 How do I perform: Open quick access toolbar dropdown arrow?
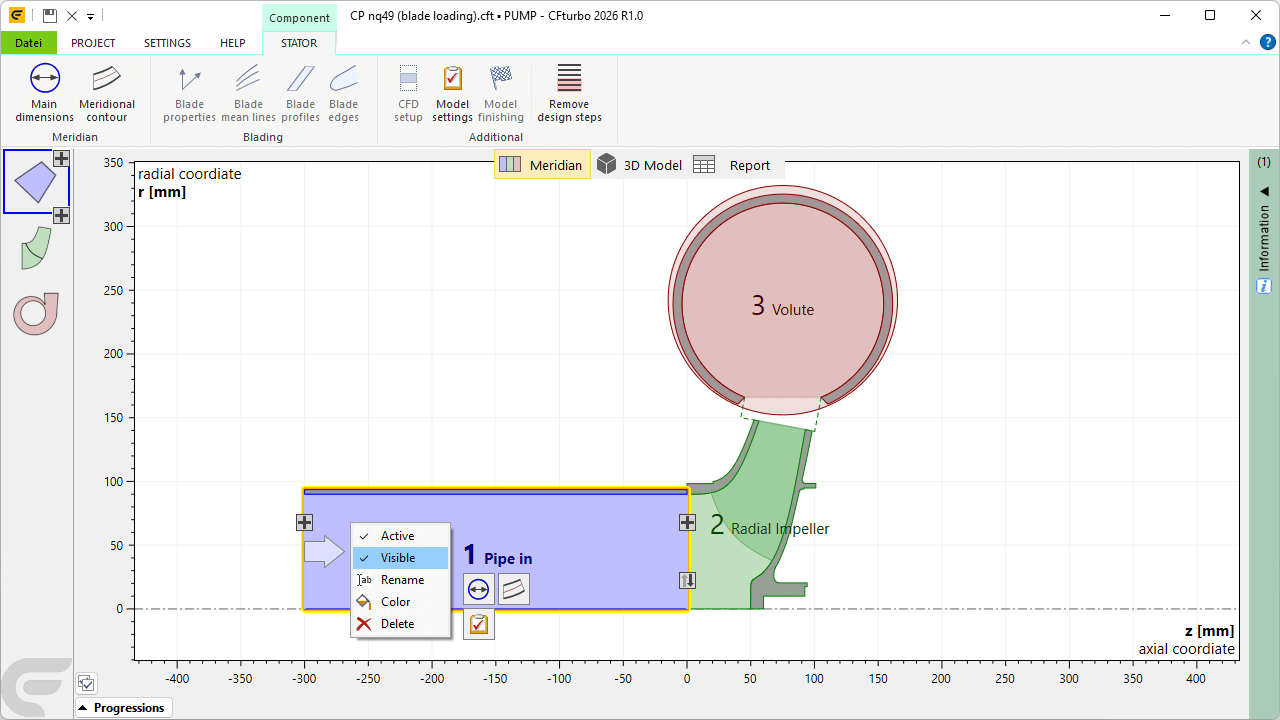(x=91, y=17)
